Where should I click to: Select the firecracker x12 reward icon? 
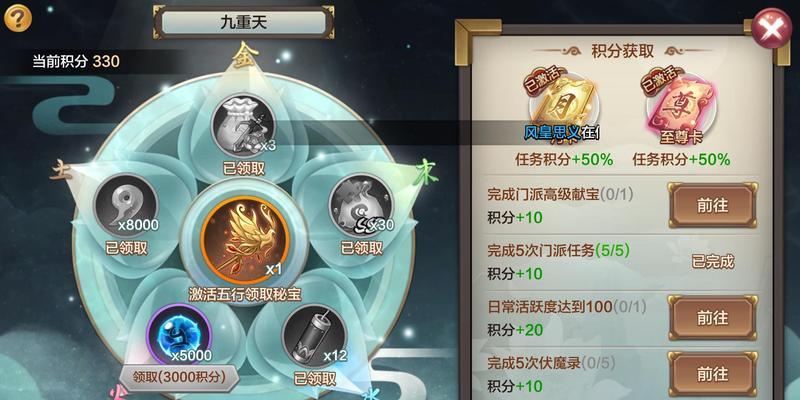[x=314, y=335]
